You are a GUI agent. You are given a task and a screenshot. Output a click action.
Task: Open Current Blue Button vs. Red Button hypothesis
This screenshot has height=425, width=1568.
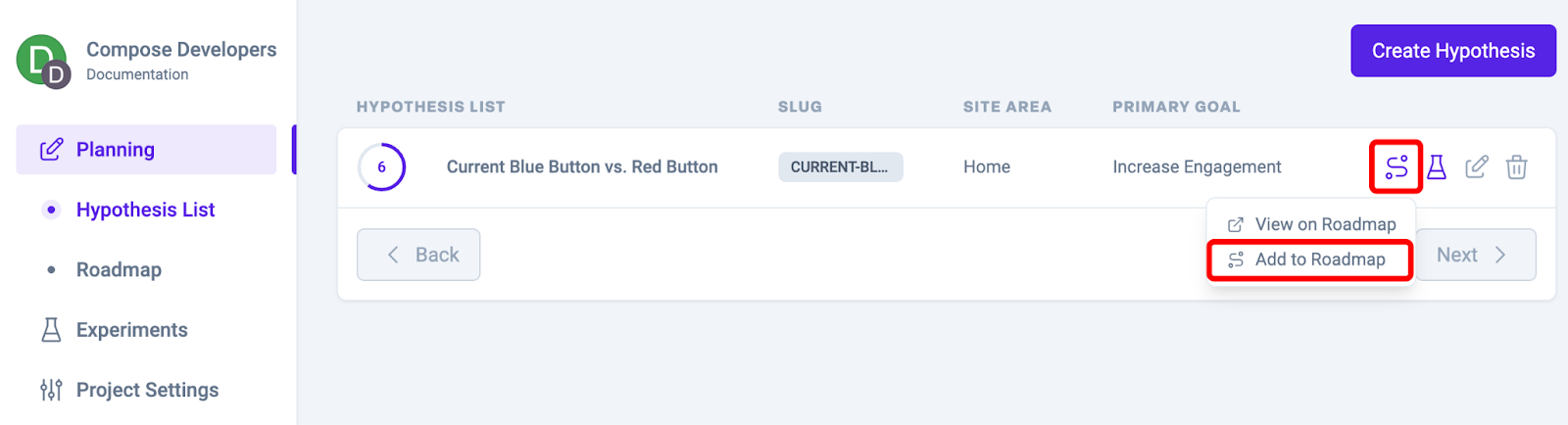pyautogui.click(x=582, y=167)
